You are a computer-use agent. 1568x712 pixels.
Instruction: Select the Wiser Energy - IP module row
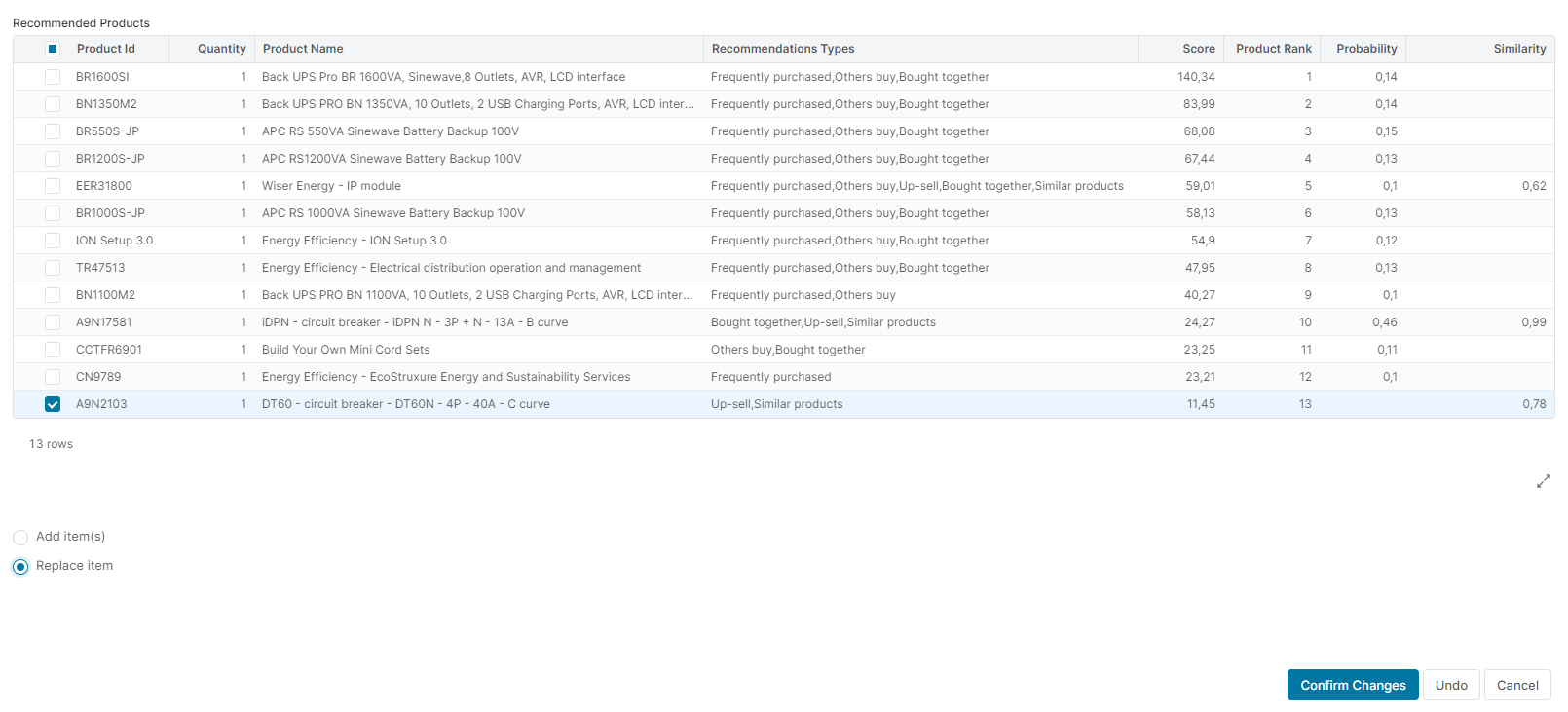pos(331,186)
